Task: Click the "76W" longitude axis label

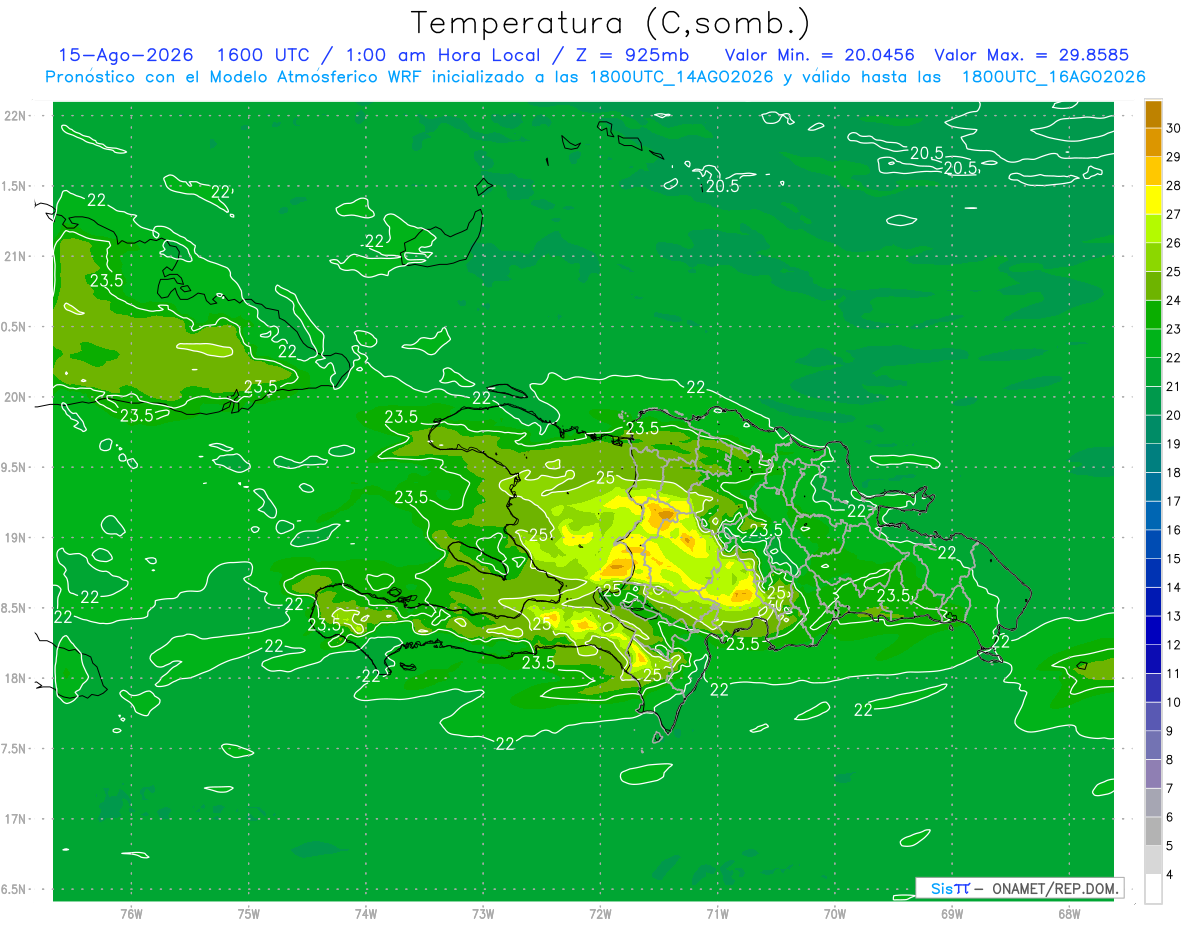Action: point(131,914)
